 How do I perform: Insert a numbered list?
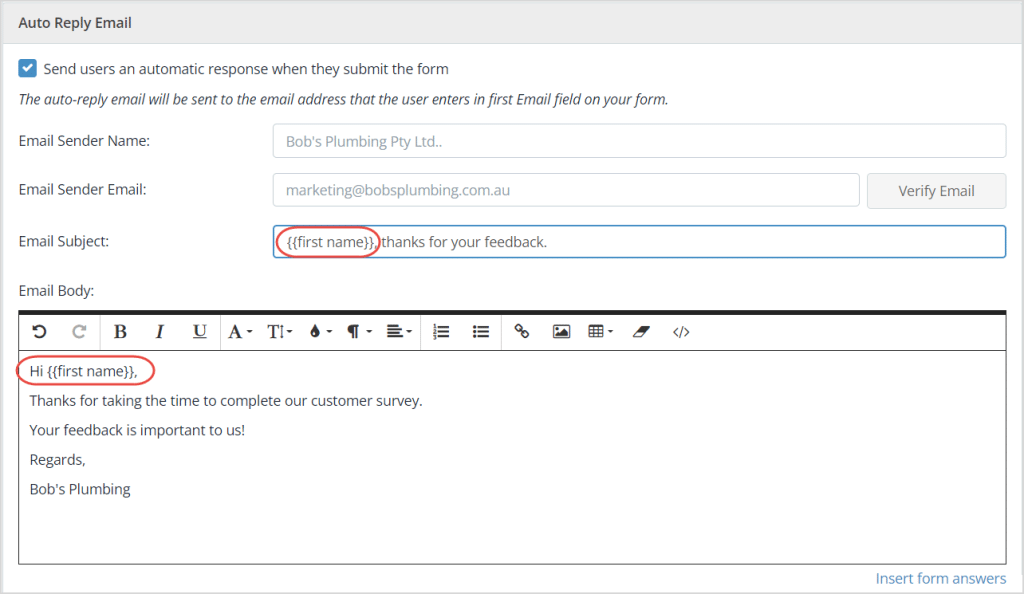pos(441,331)
